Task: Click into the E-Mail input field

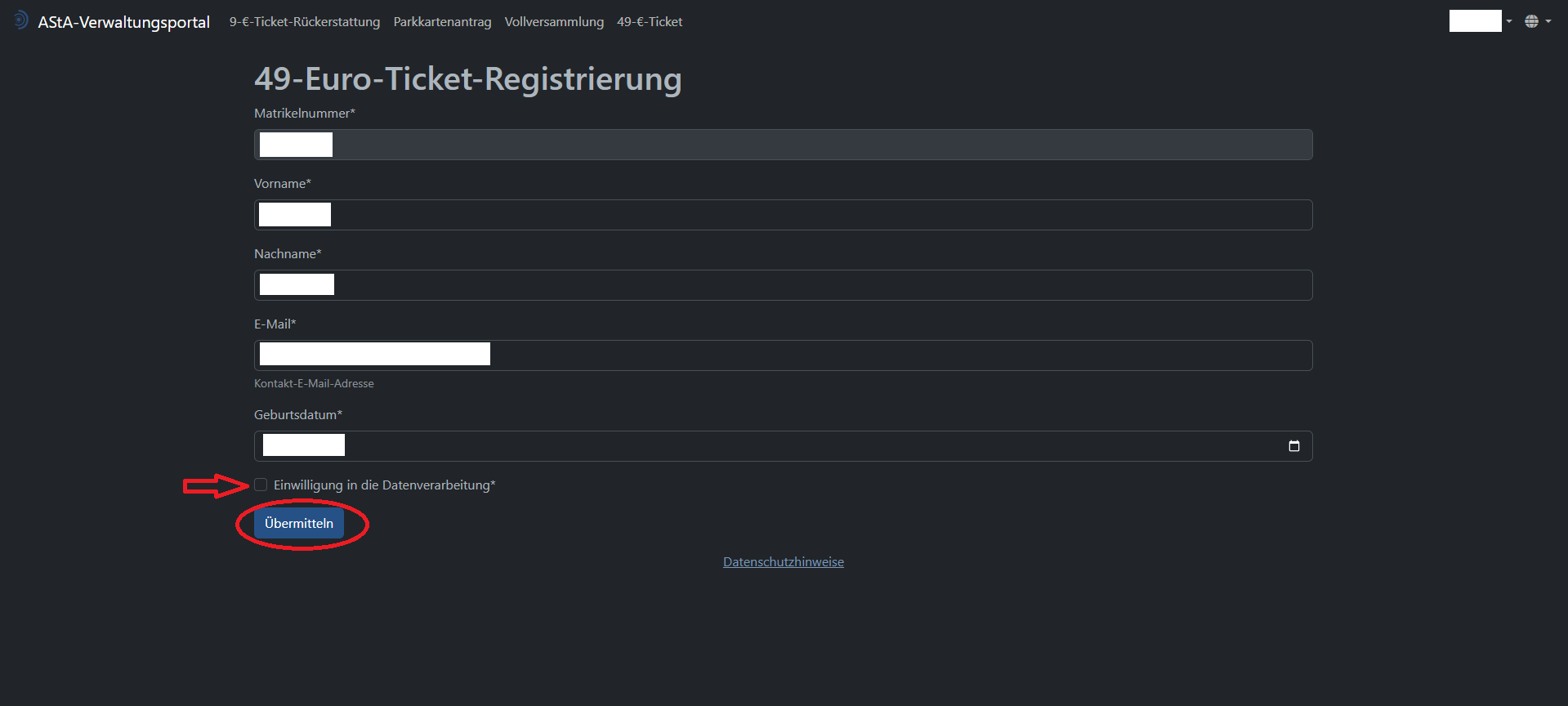Action: click(784, 355)
